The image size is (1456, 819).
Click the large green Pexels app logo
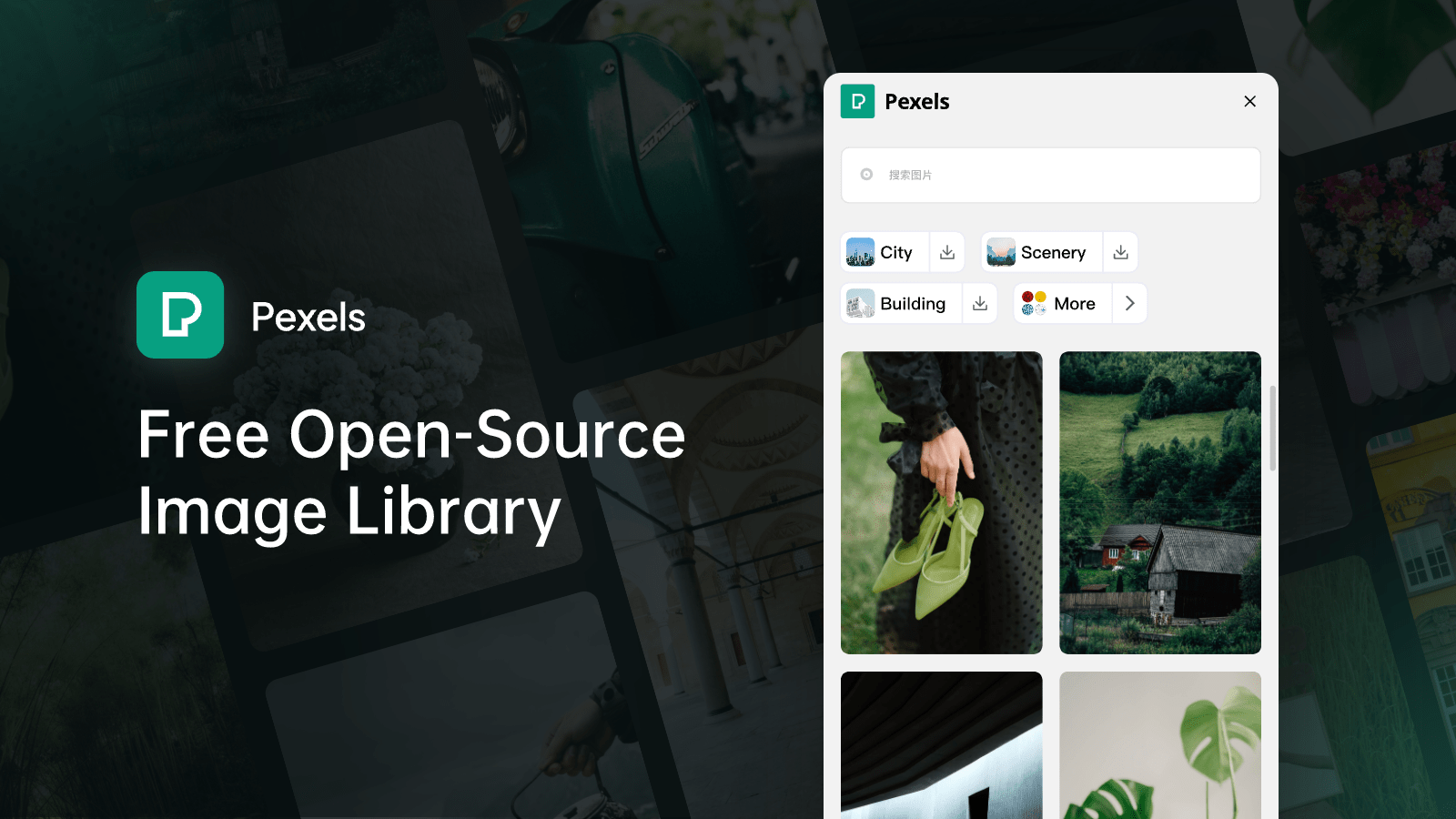(180, 315)
